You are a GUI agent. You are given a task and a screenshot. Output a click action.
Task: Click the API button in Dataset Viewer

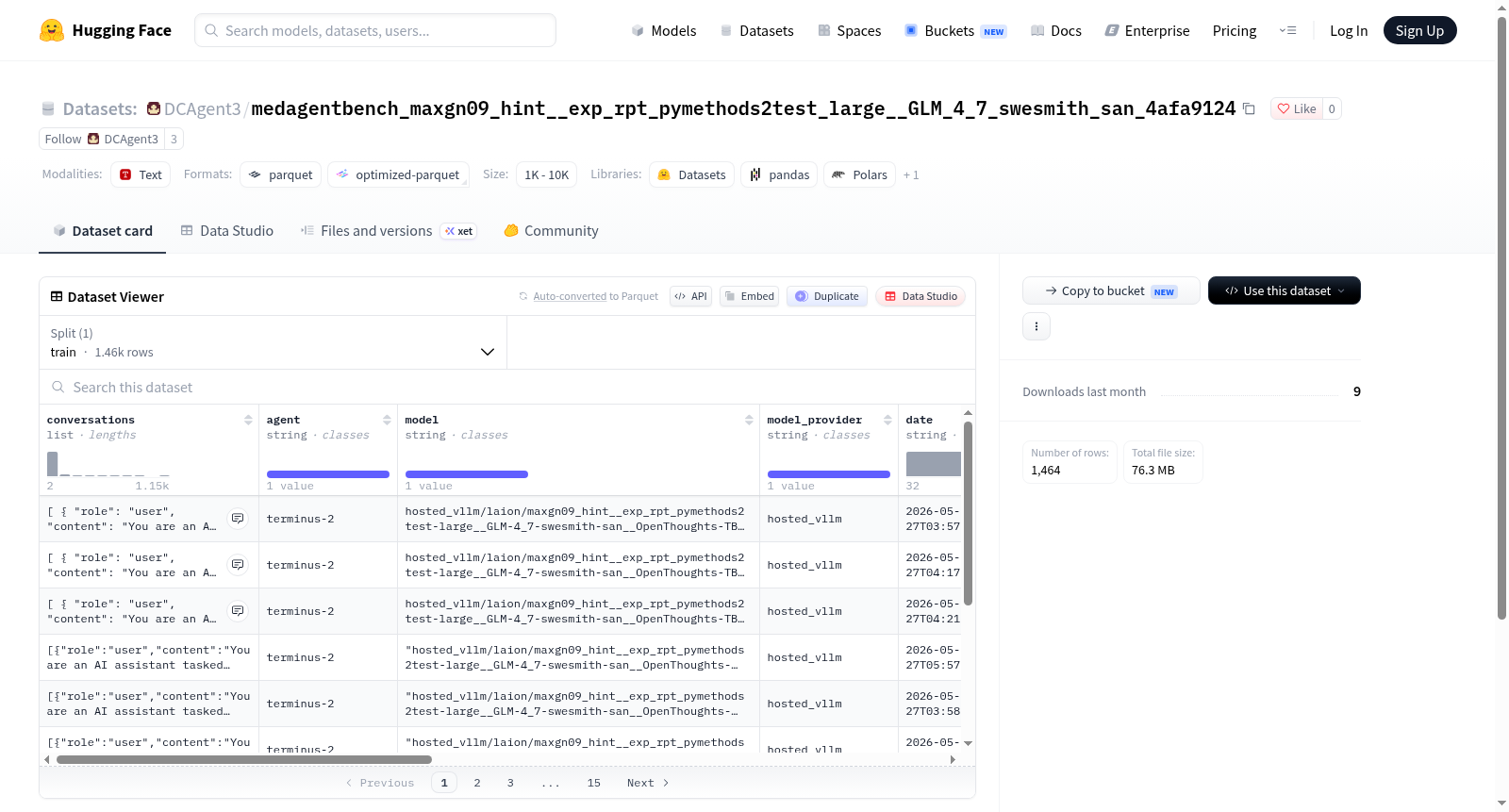point(690,296)
